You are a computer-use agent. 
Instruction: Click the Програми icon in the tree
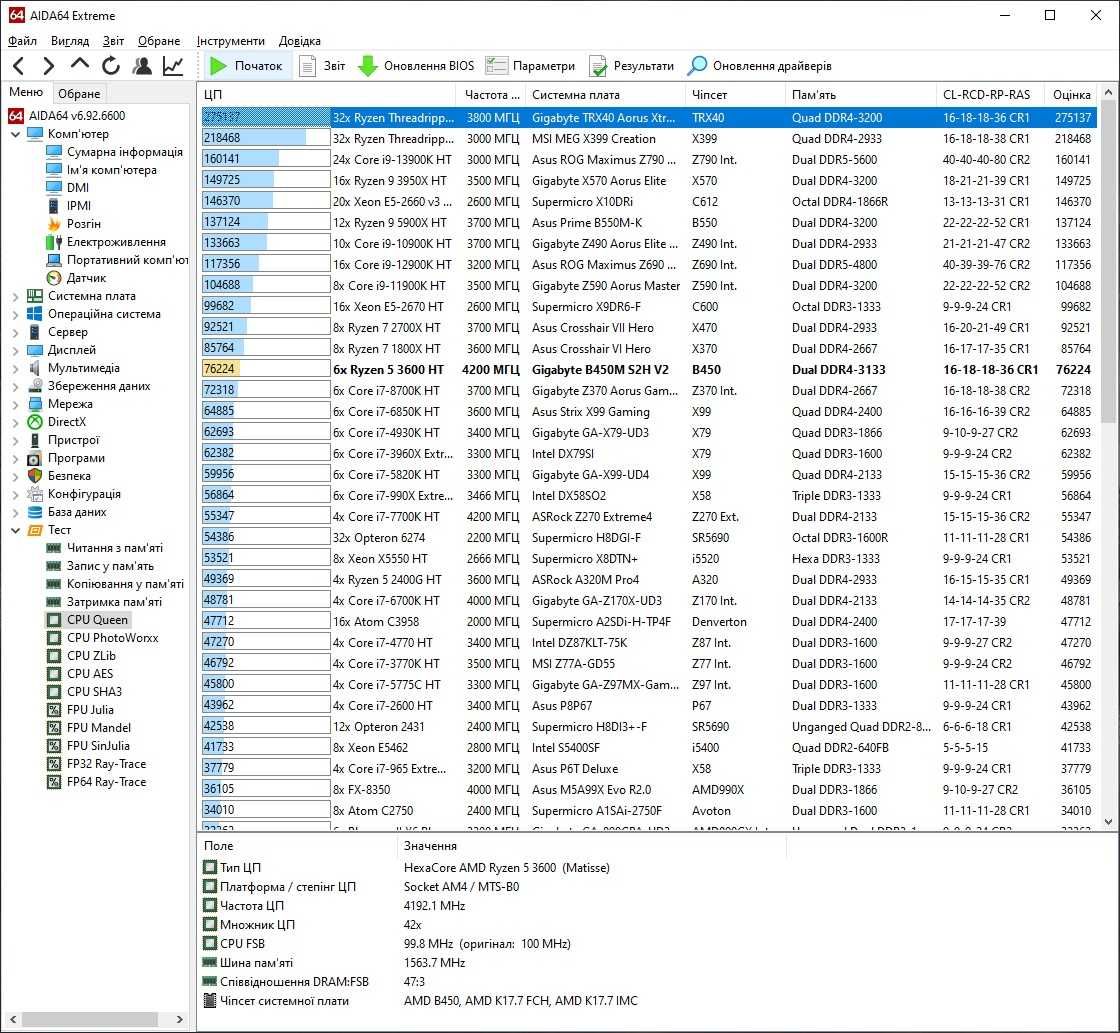34,458
